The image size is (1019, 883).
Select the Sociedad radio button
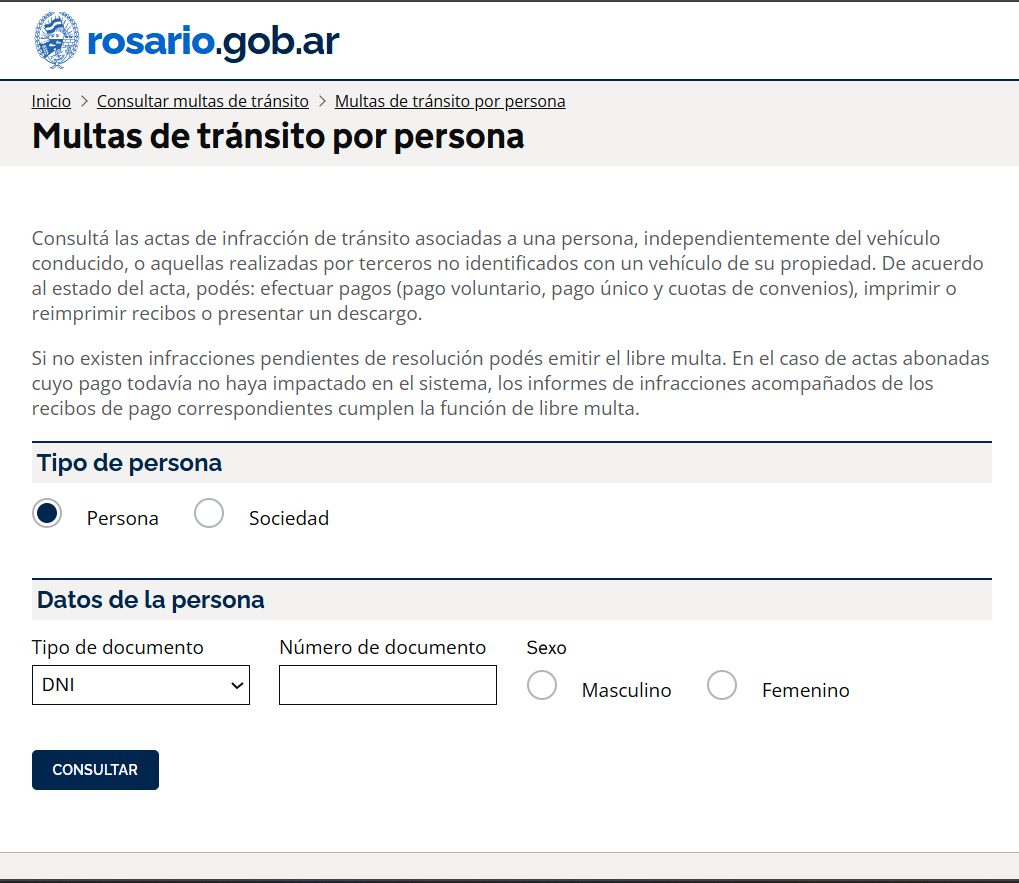[x=209, y=514]
